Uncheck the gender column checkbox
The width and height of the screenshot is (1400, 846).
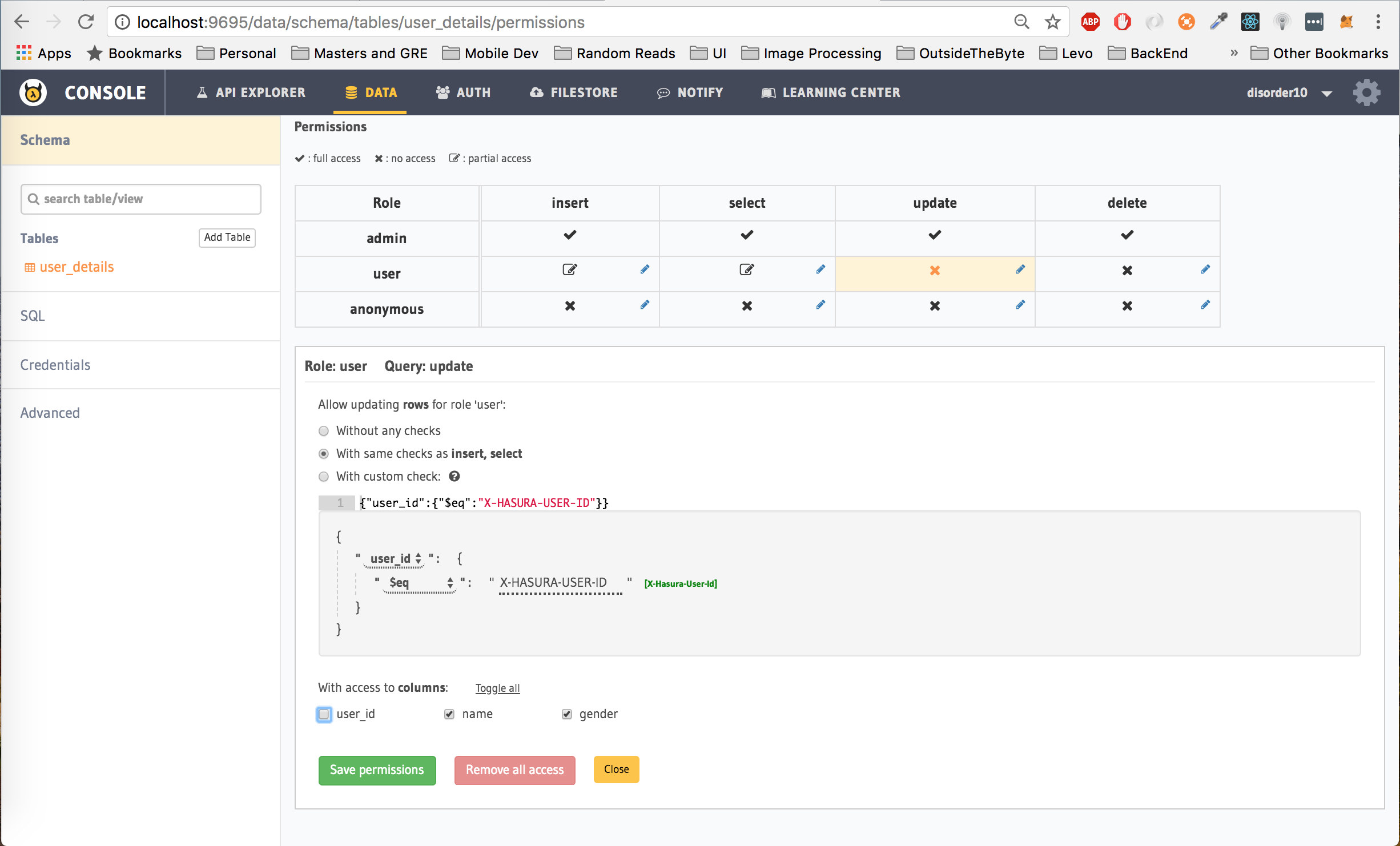coord(567,714)
